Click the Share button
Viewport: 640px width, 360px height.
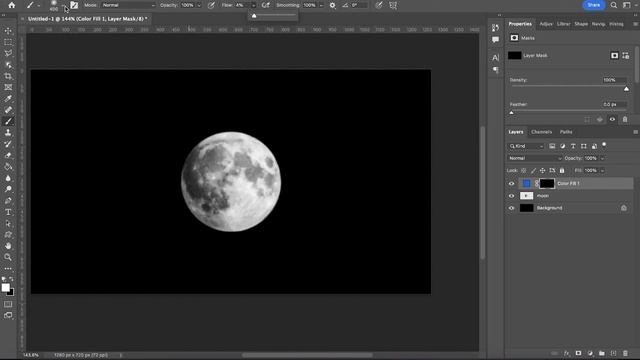(x=593, y=5)
